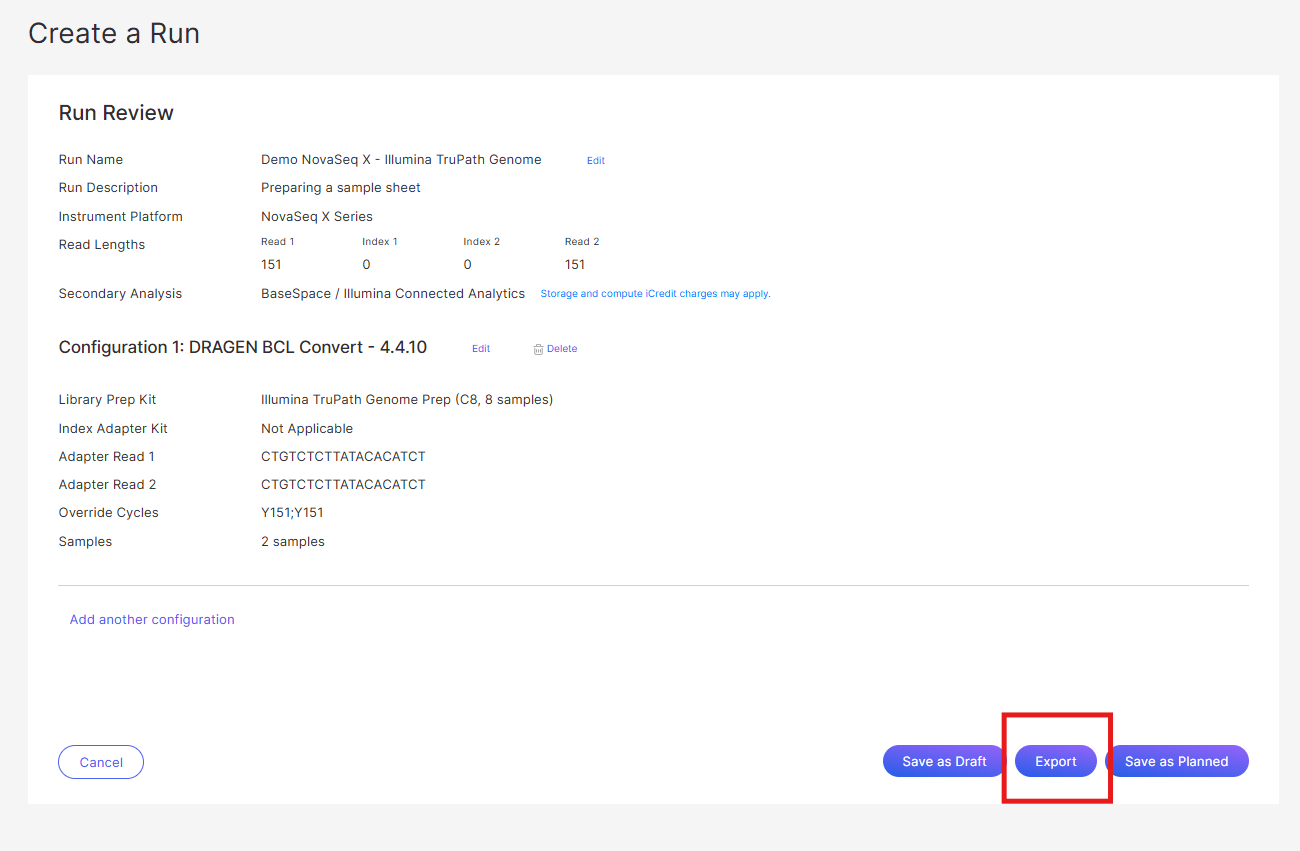1300x851 pixels.
Task: Cancel the run creation
Action: (101, 762)
